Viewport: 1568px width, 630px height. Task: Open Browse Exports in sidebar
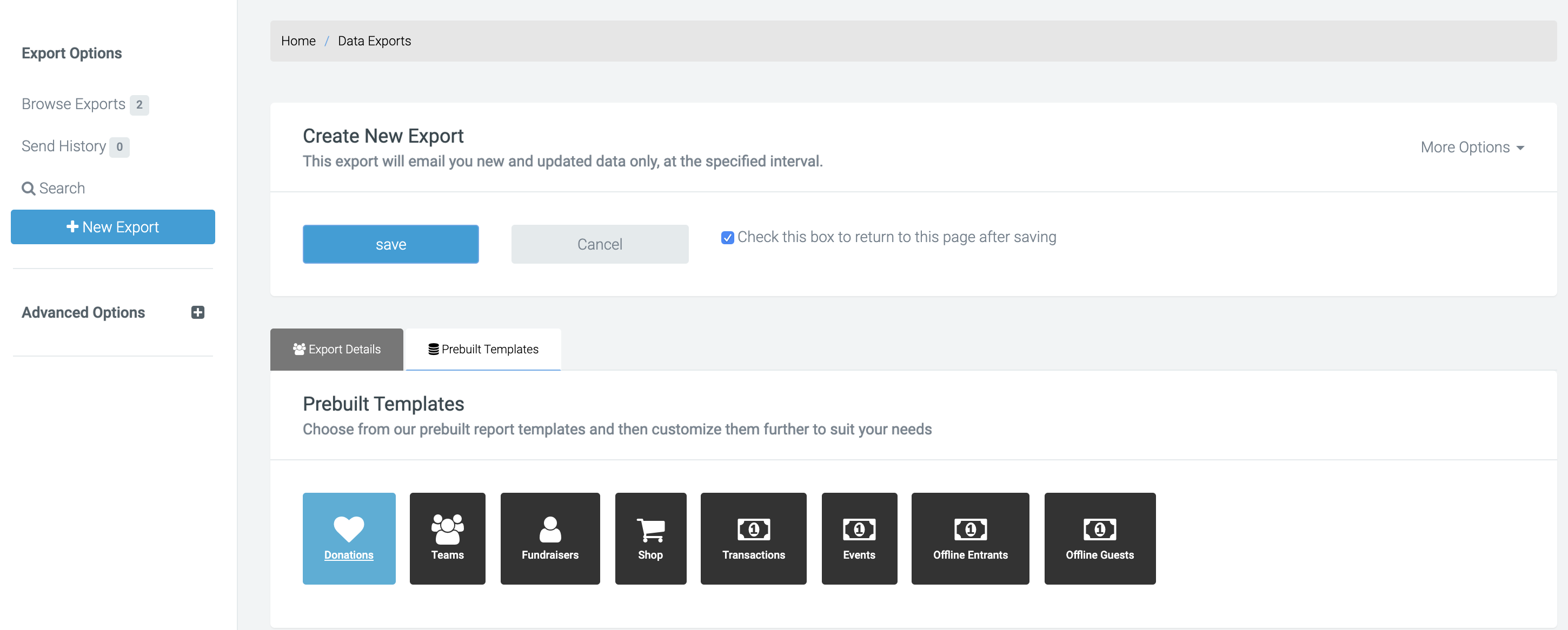tap(74, 104)
